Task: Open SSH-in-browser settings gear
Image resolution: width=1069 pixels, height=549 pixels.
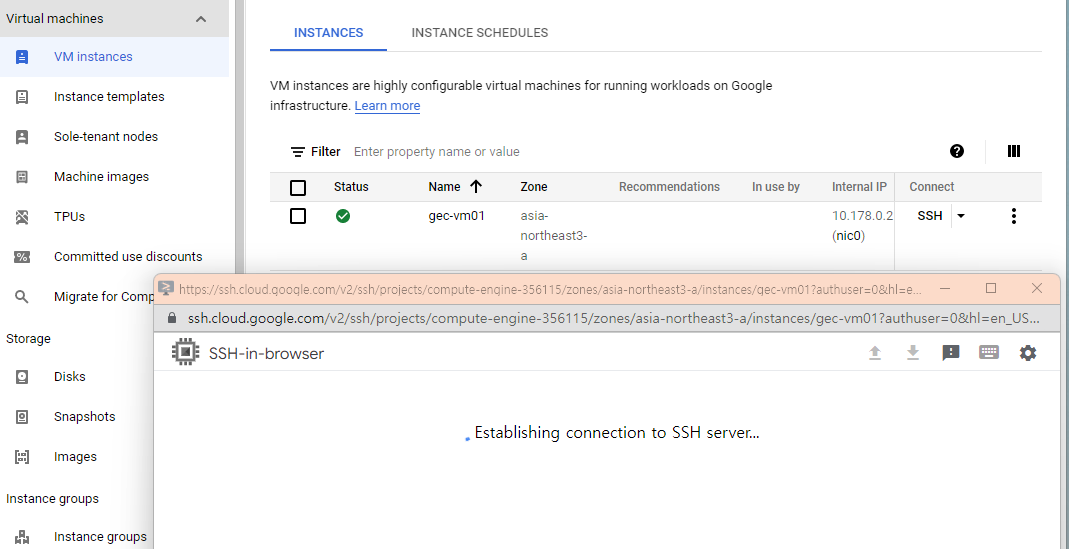Action: coord(1027,353)
